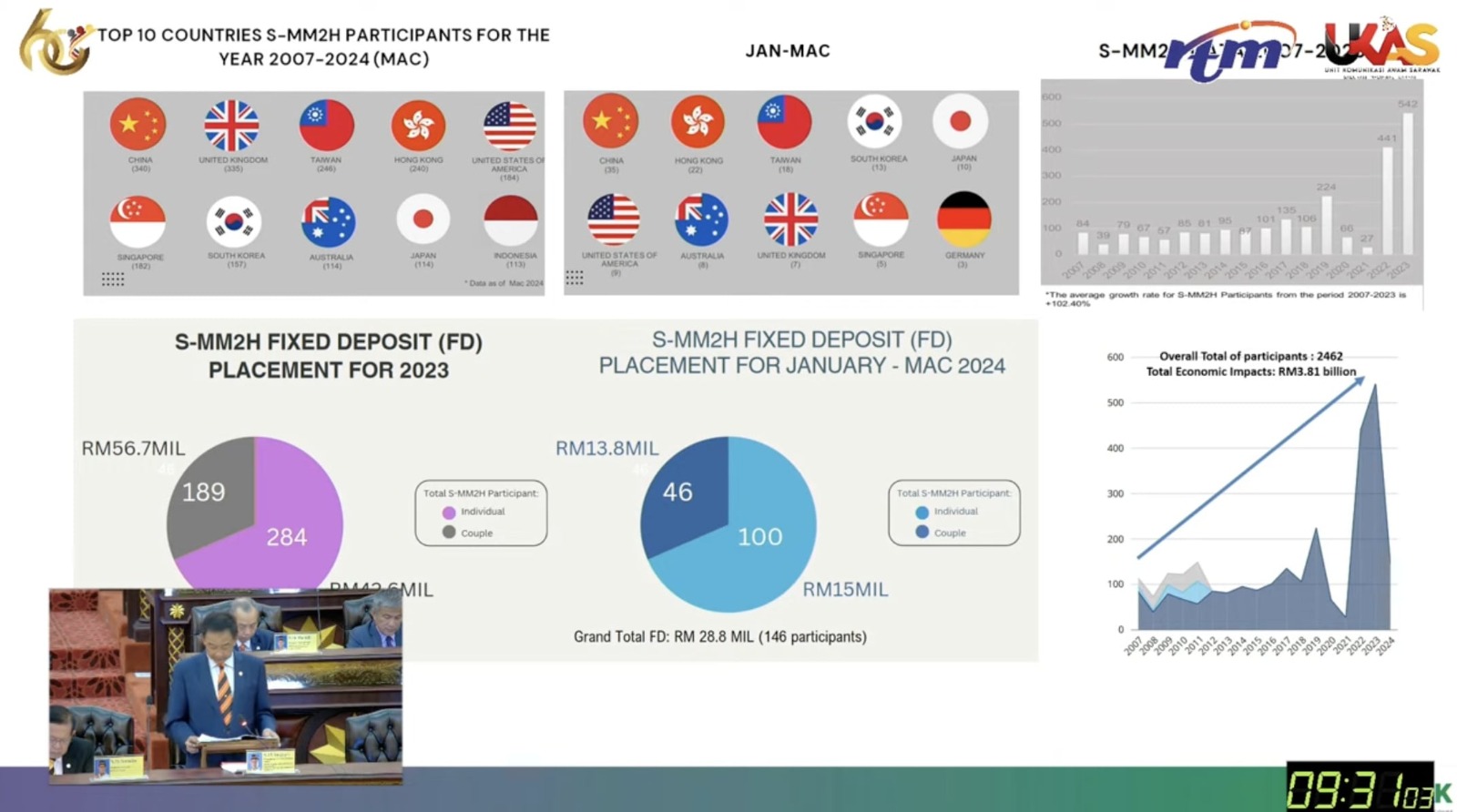This screenshot has width=1457, height=812.
Task: Click United States flag in JAN-MAC panel
Action: [614, 219]
